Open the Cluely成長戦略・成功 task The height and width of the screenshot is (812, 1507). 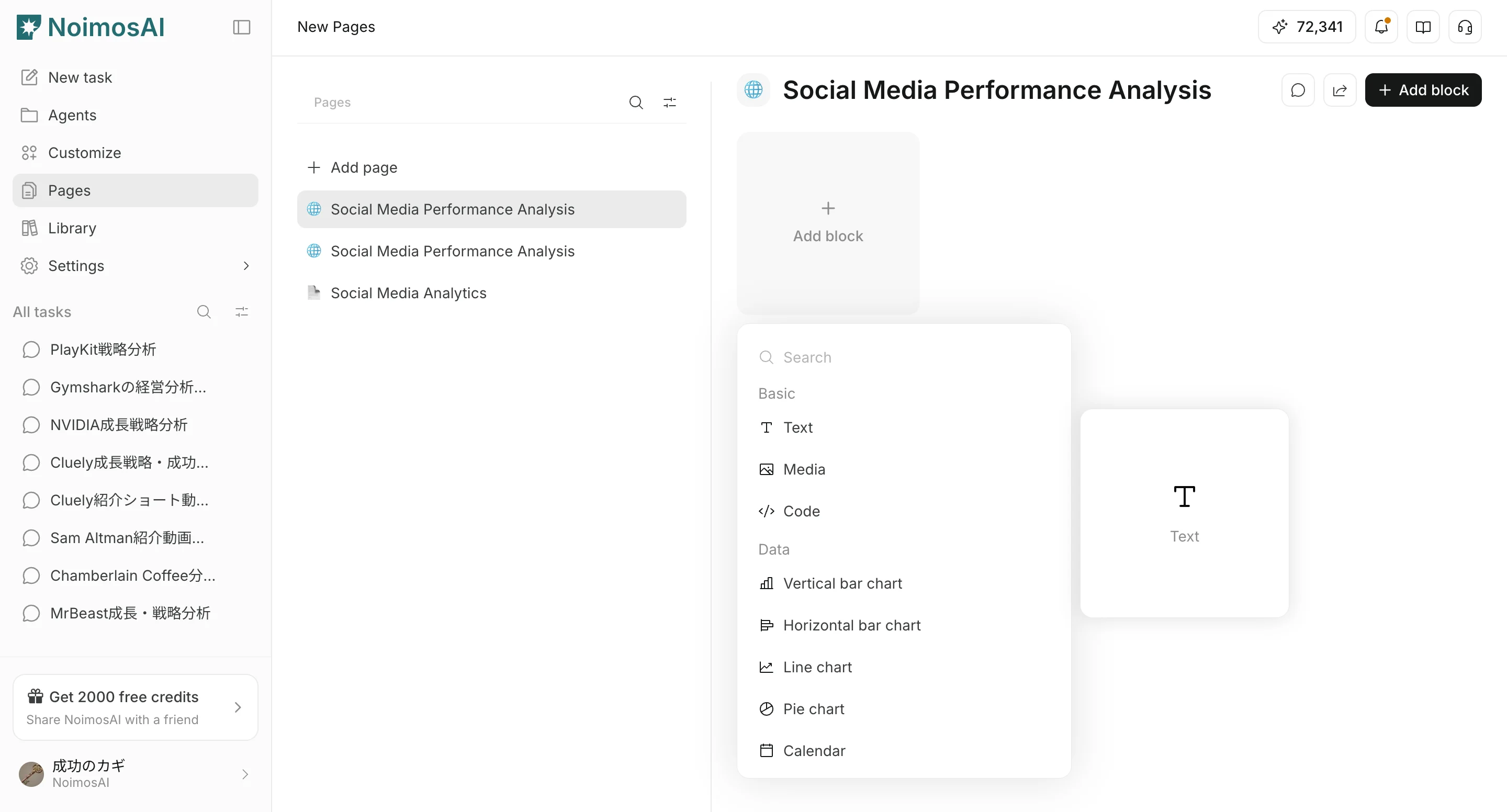point(136,463)
